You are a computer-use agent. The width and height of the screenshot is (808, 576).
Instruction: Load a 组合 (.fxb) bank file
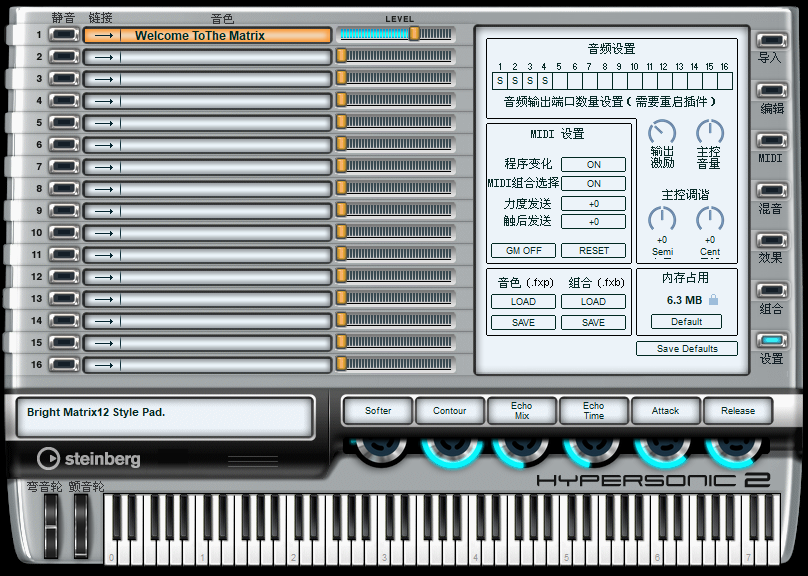[x=593, y=301]
